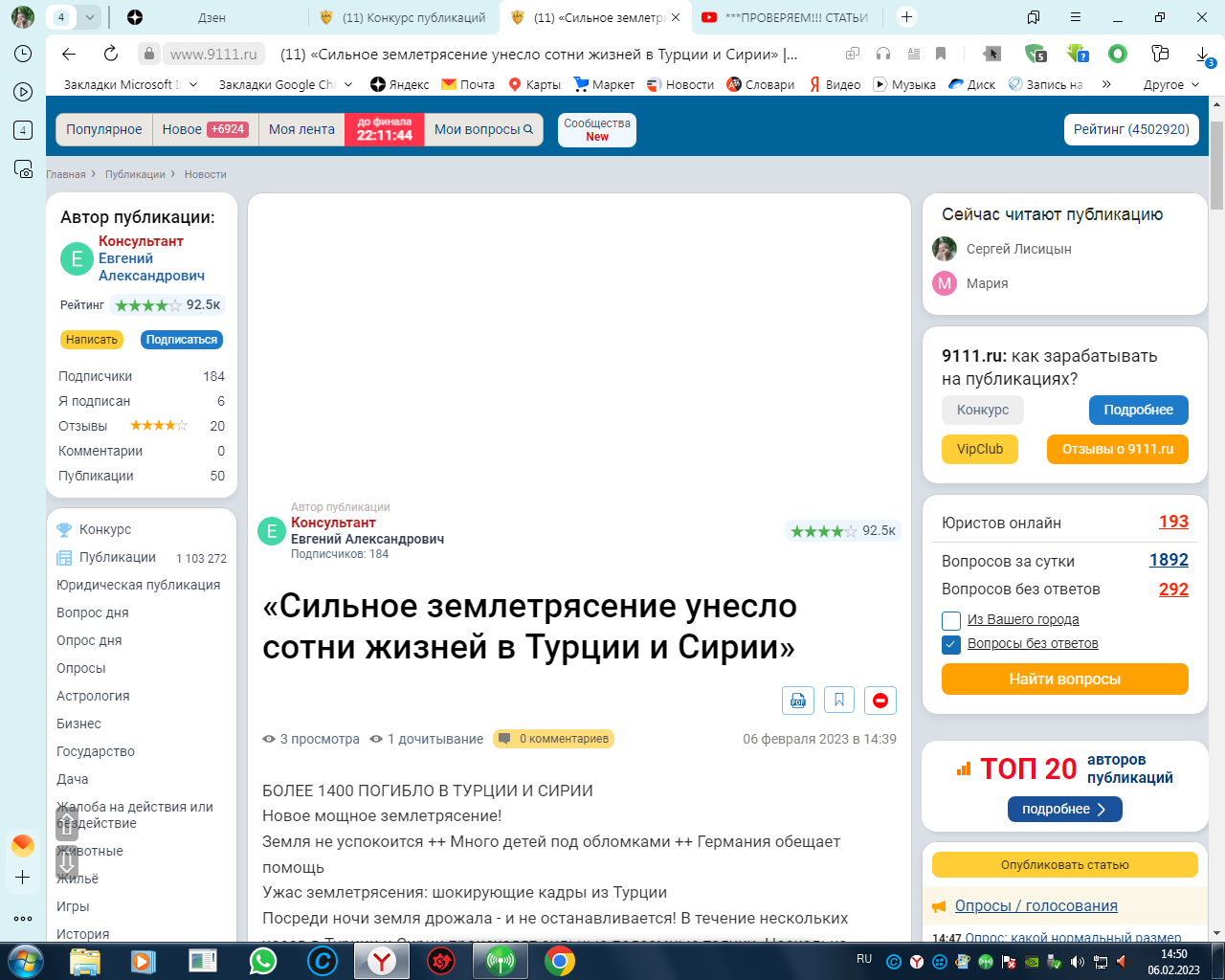Disable the 'Вопросы без ответов' checkbox
1225x980 pixels.
pos(950,645)
